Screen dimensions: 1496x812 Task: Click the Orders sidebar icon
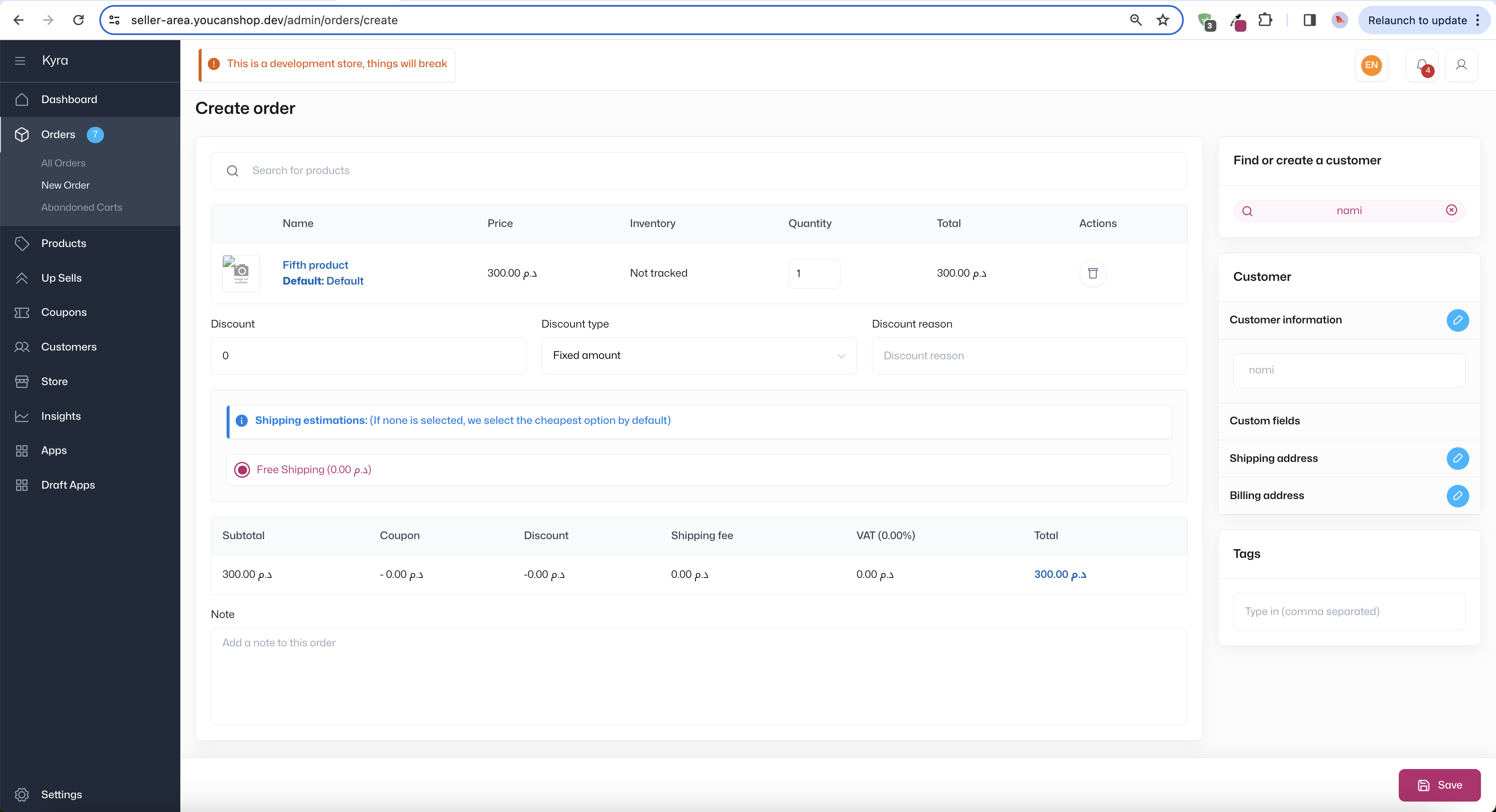pyautogui.click(x=22, y=134)
